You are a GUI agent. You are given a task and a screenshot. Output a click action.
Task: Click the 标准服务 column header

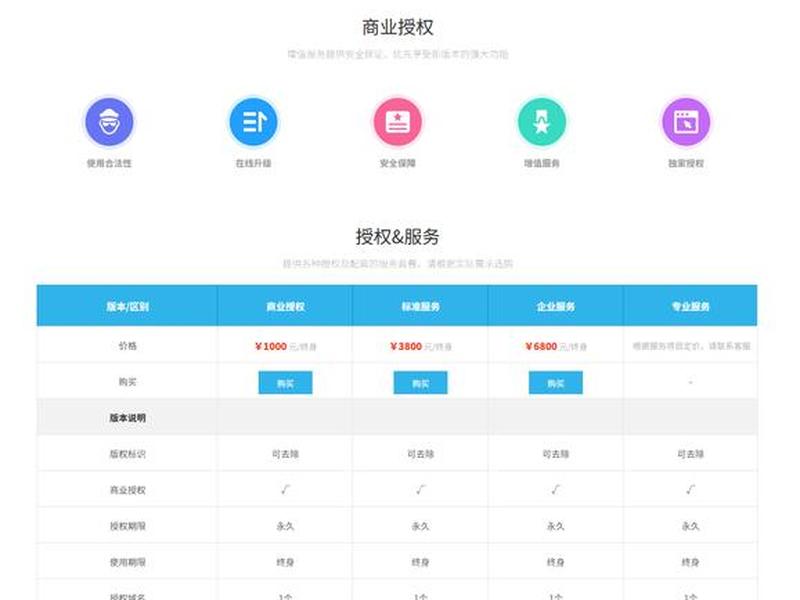pos(420,306)
